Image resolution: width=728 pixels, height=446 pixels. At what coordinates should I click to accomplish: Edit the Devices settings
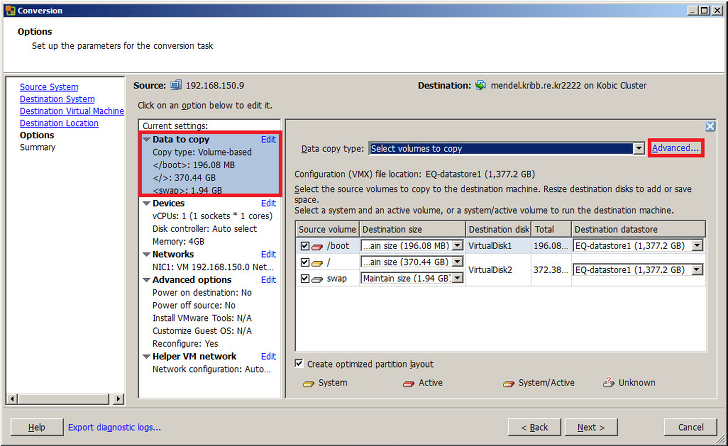point(268,203)
